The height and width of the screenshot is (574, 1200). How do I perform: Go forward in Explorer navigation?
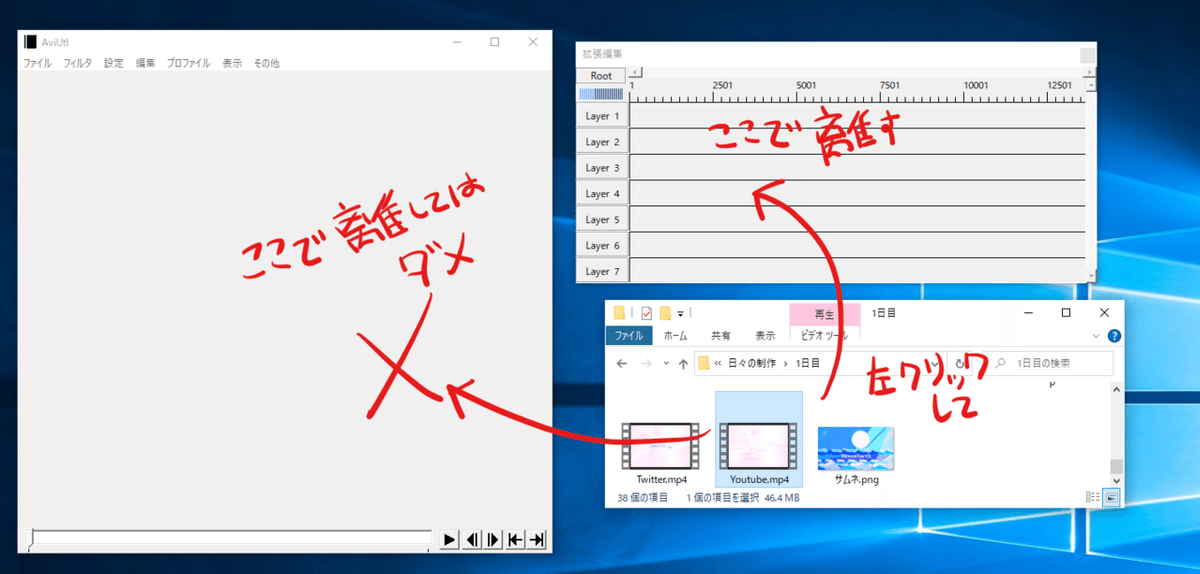(x=647, y=363)
